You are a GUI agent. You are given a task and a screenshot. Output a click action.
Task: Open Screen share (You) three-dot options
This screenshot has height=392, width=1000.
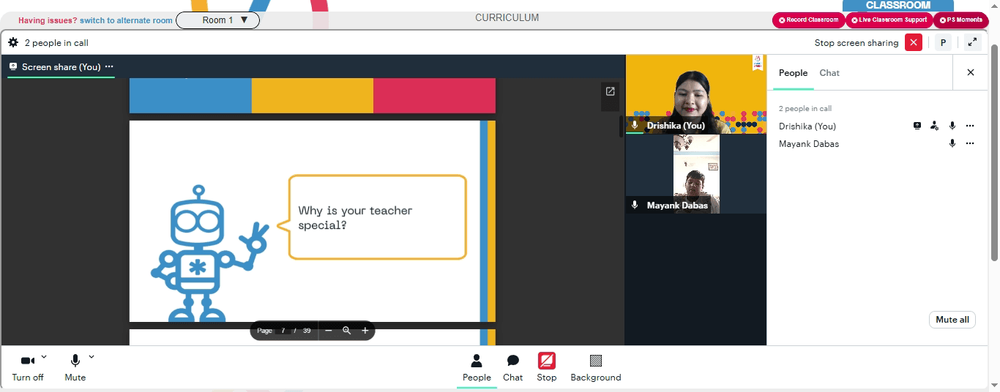point(109,66)
